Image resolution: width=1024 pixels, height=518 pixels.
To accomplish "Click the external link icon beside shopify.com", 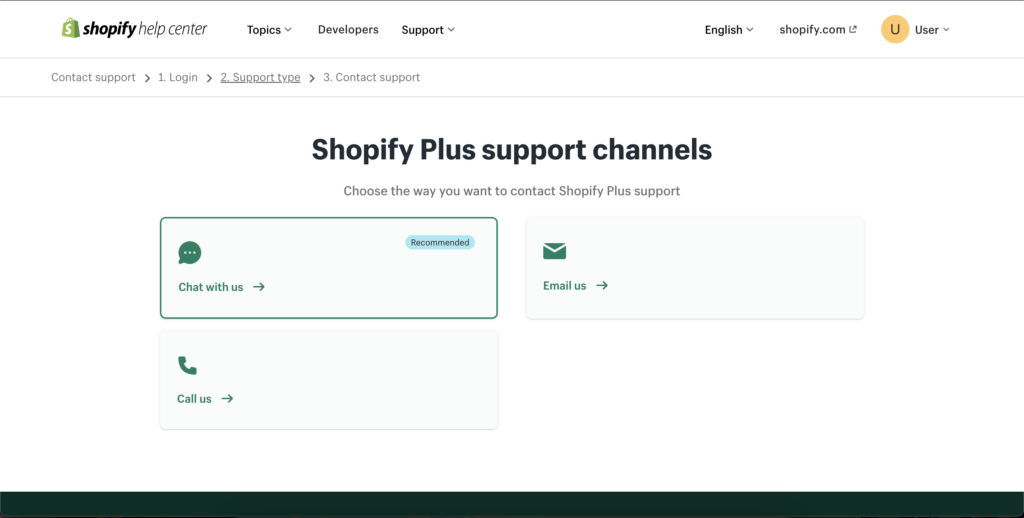I will coord(853,29).
